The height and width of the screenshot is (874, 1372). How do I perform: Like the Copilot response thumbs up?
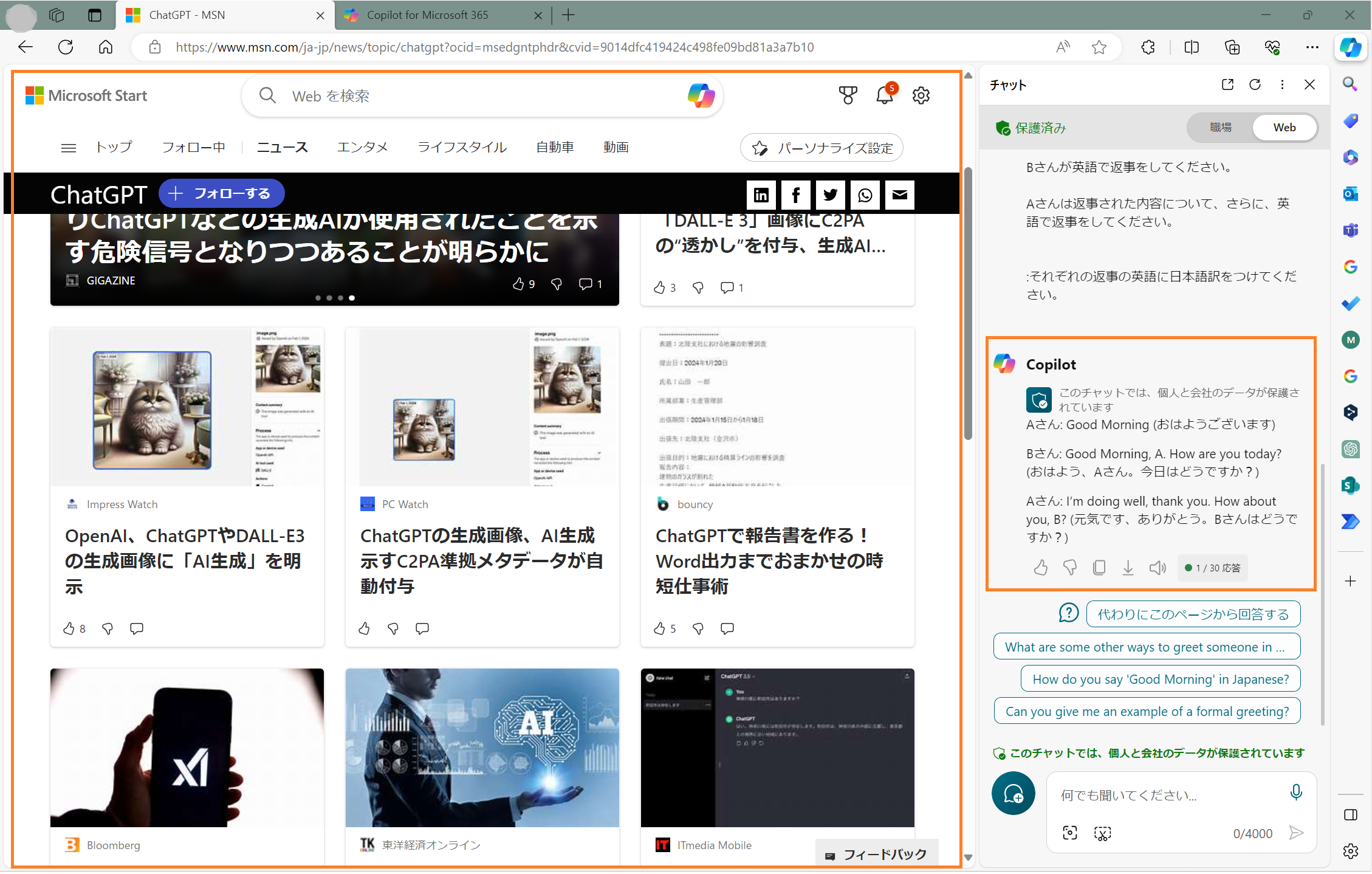coord(1041,568)
